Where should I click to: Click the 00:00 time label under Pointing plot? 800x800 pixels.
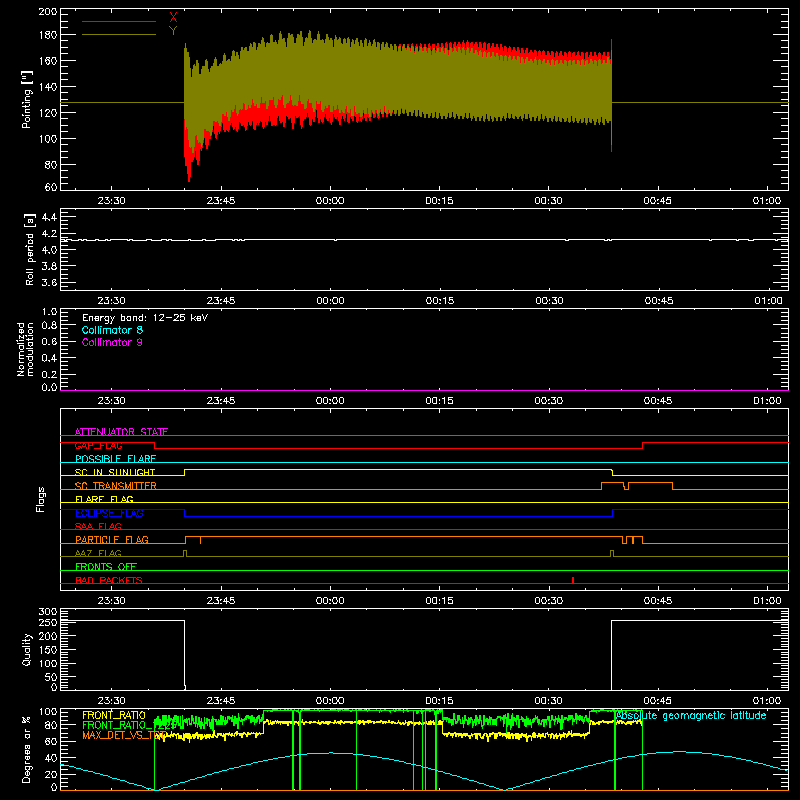(330, 201)
